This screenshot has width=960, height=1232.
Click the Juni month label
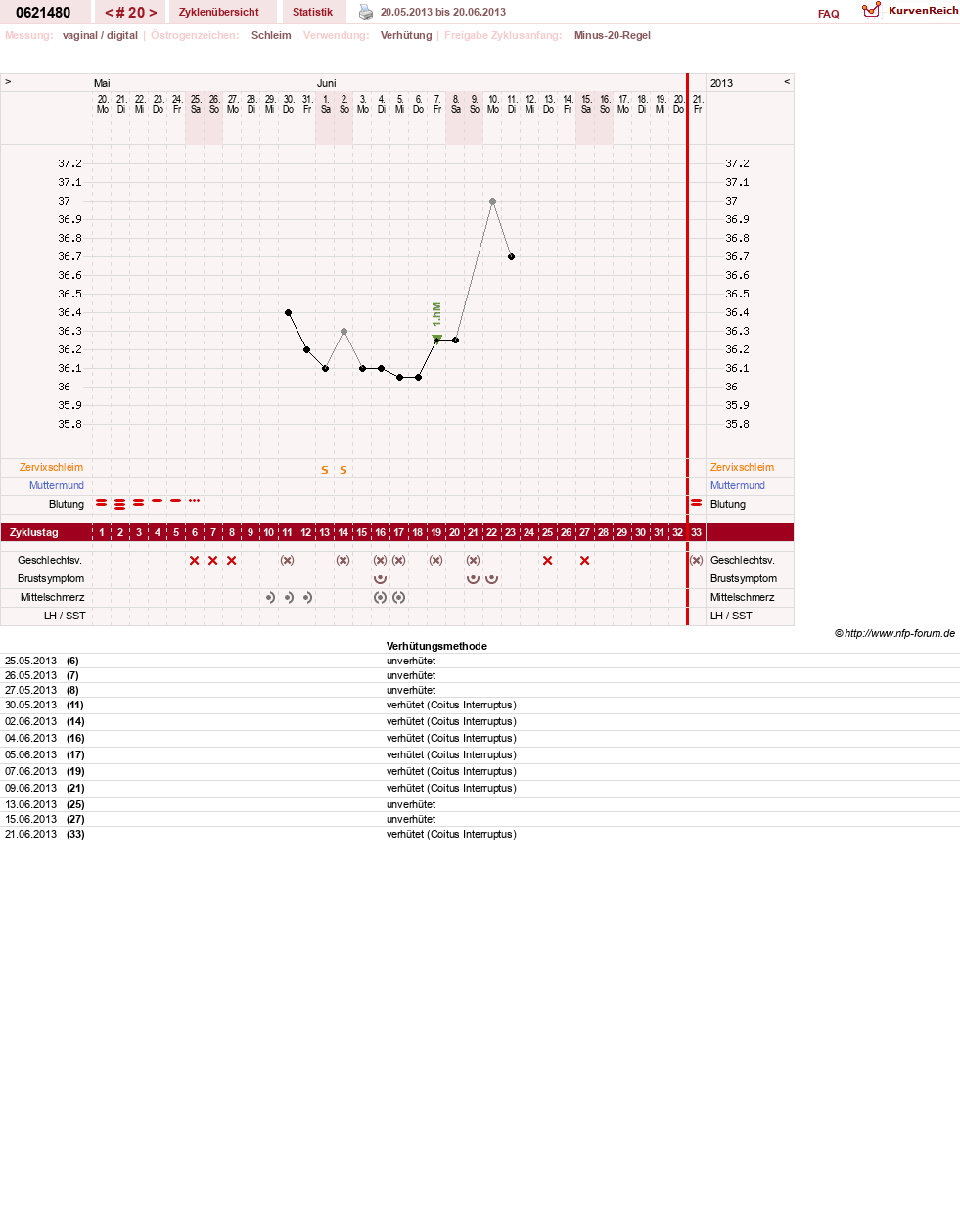(x=326, y=83)
